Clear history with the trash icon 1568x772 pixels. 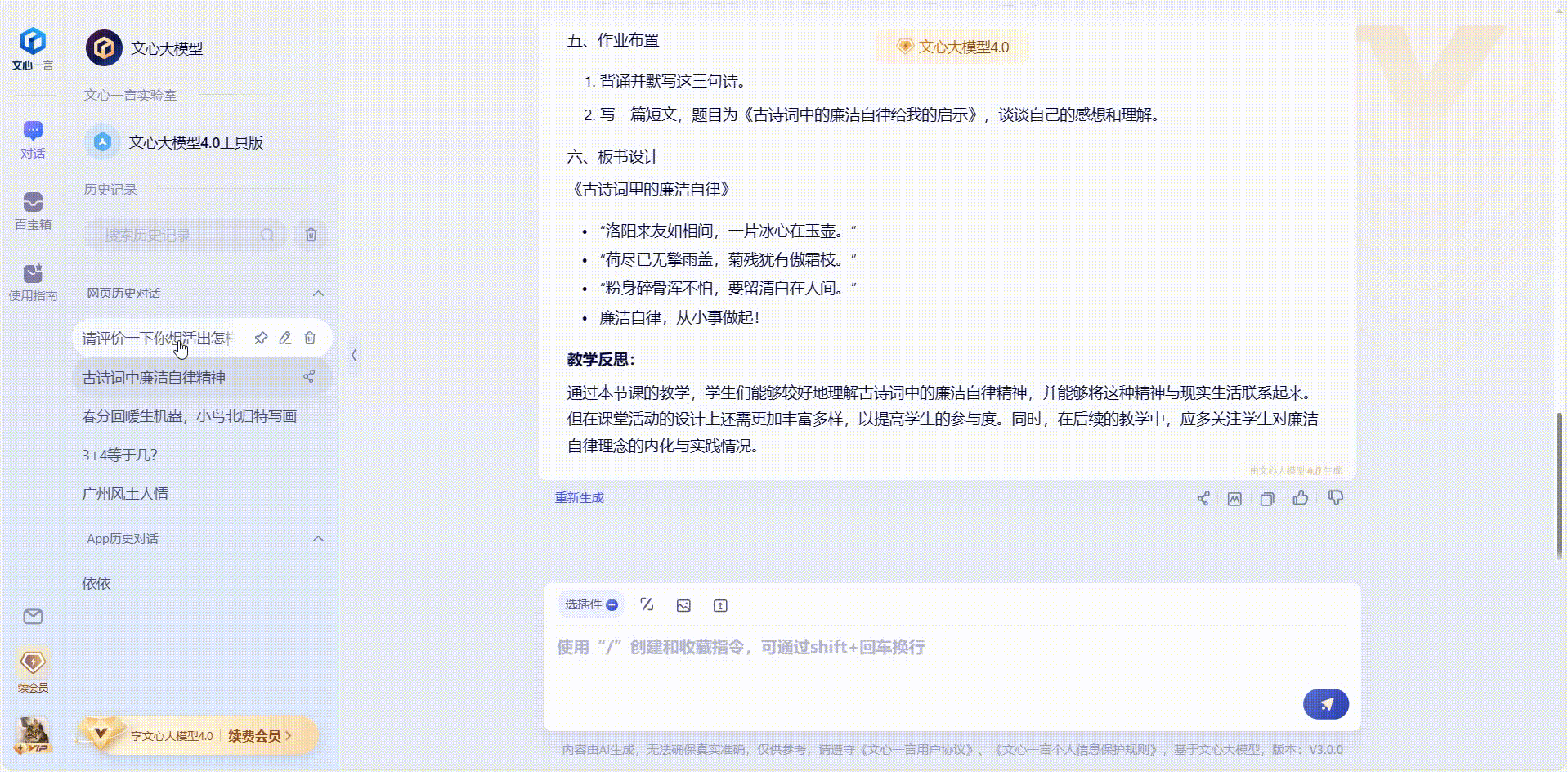click(x=310, y=235)
